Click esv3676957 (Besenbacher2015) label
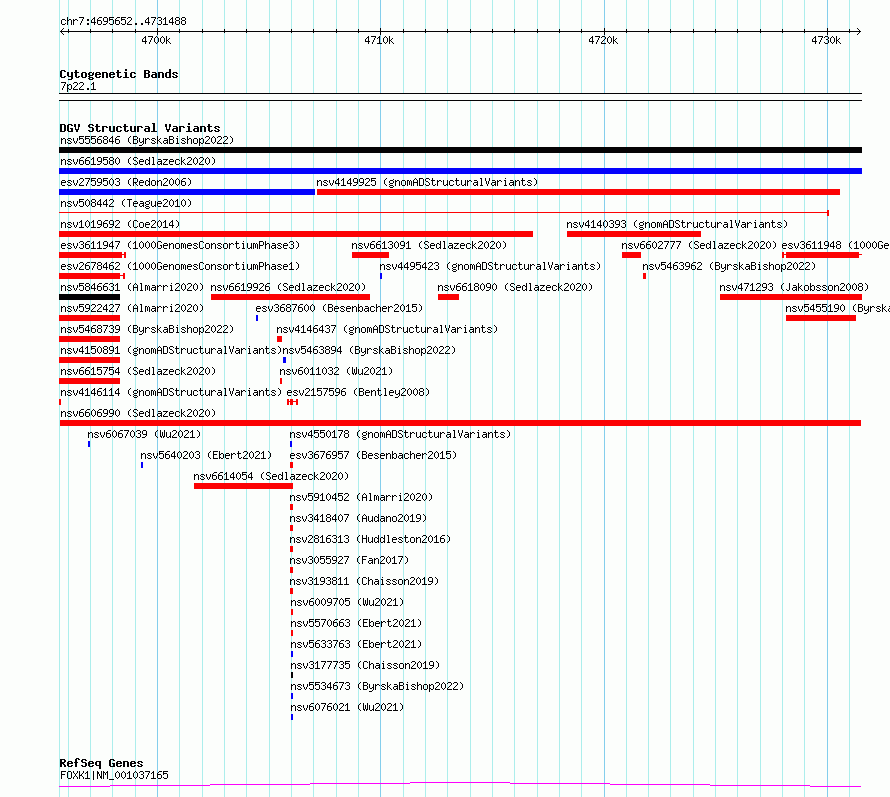This screenshot has width=890, height=797. (x=373, y=455)
